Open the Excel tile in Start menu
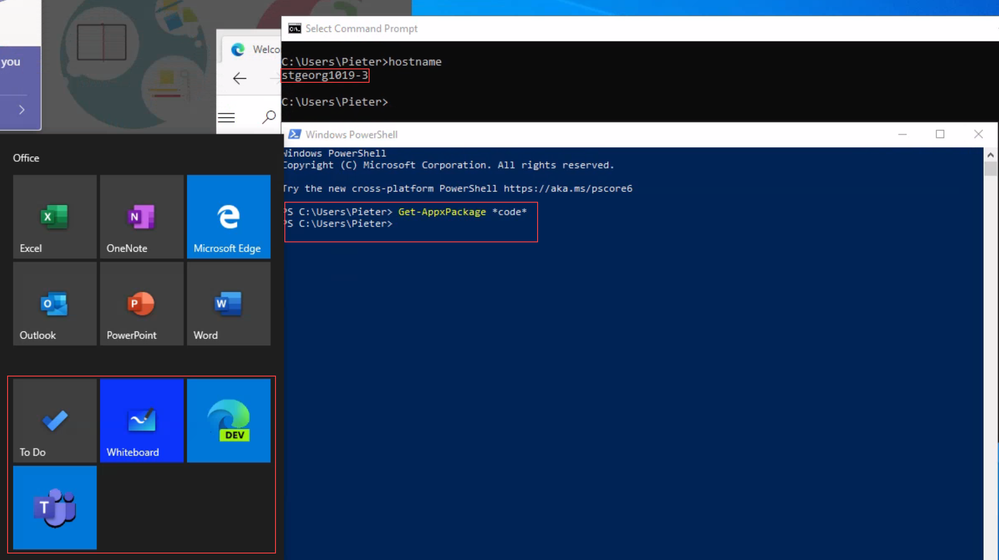The width and height of the screenshot is (999, 560). click(x=55, y=217)
